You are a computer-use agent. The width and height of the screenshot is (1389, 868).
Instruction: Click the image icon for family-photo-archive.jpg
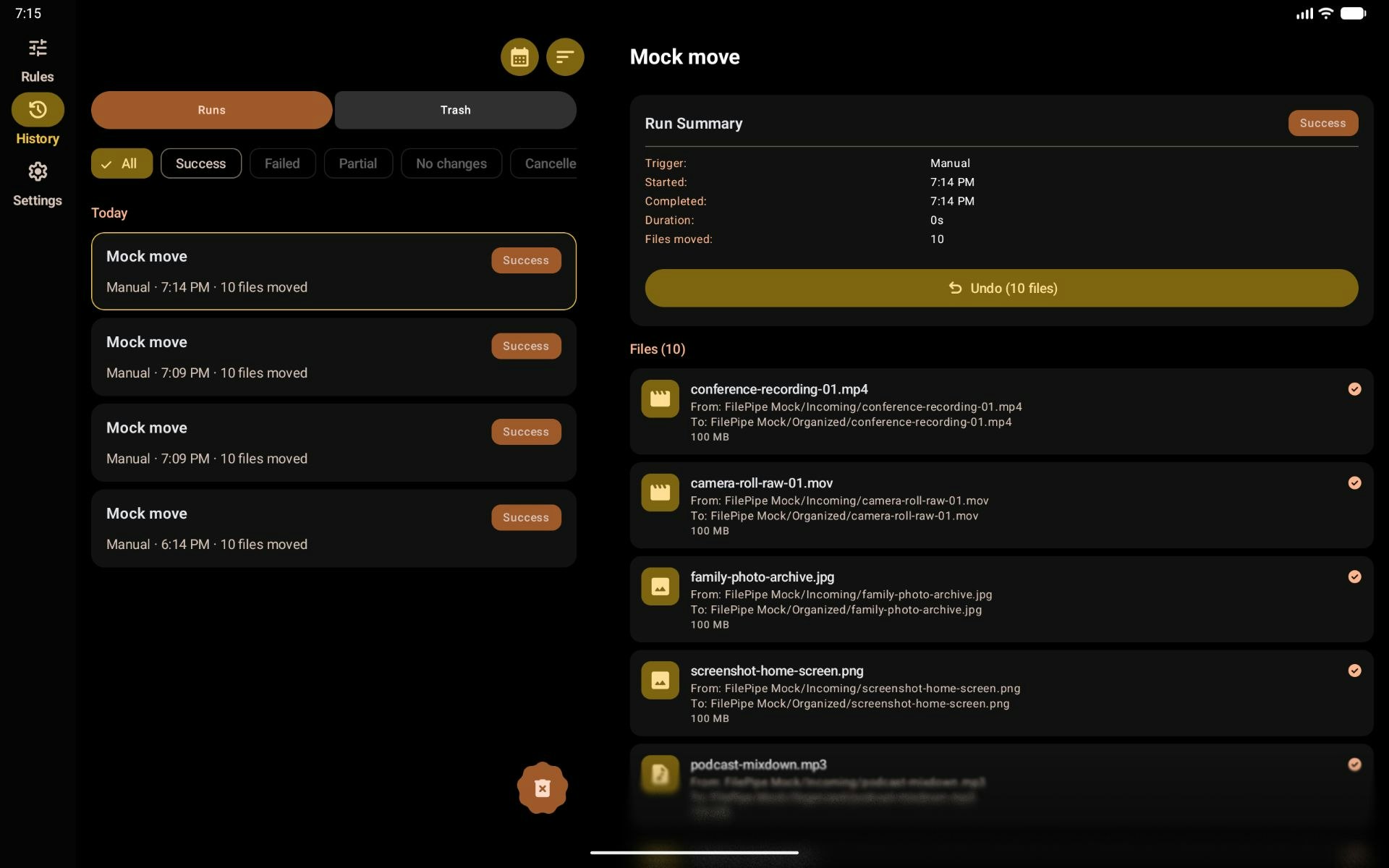[x=660, y=587]
